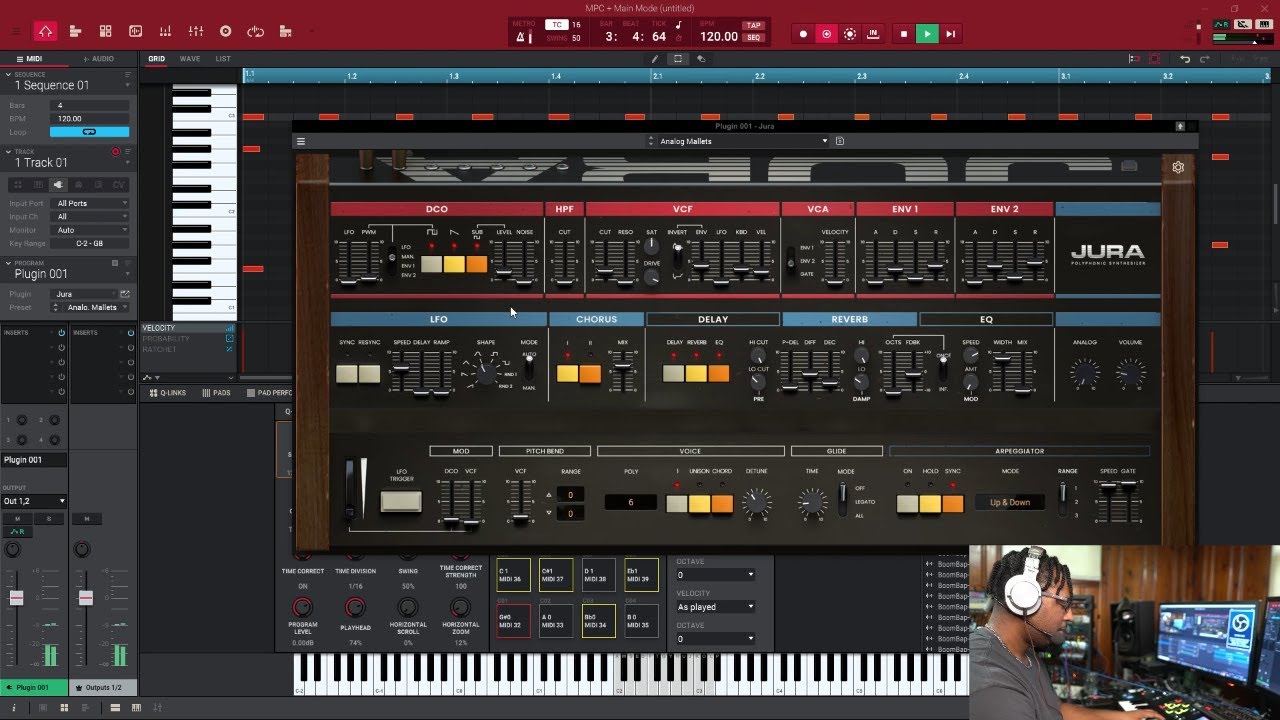The image size is (1280, 720).
Task: Select the pencil draw tool
Action: (655, 59)
